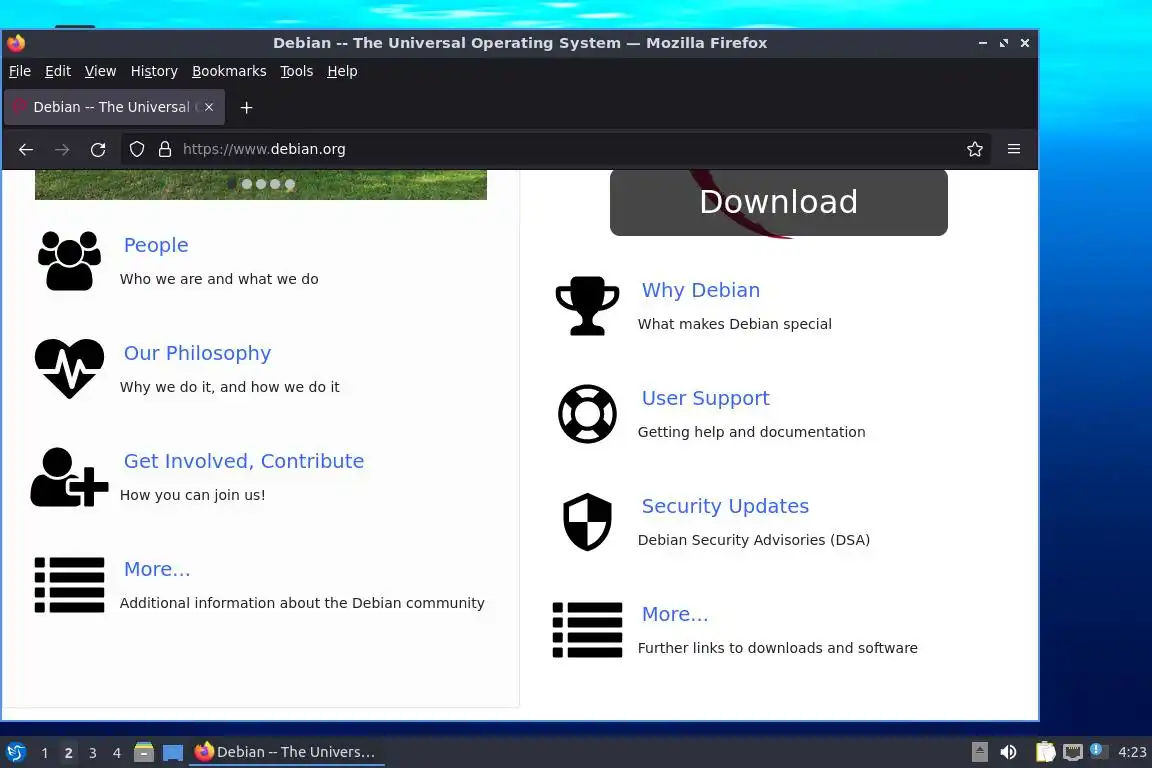
Task: Click the shield Security Updates icon
Action: 587,522
